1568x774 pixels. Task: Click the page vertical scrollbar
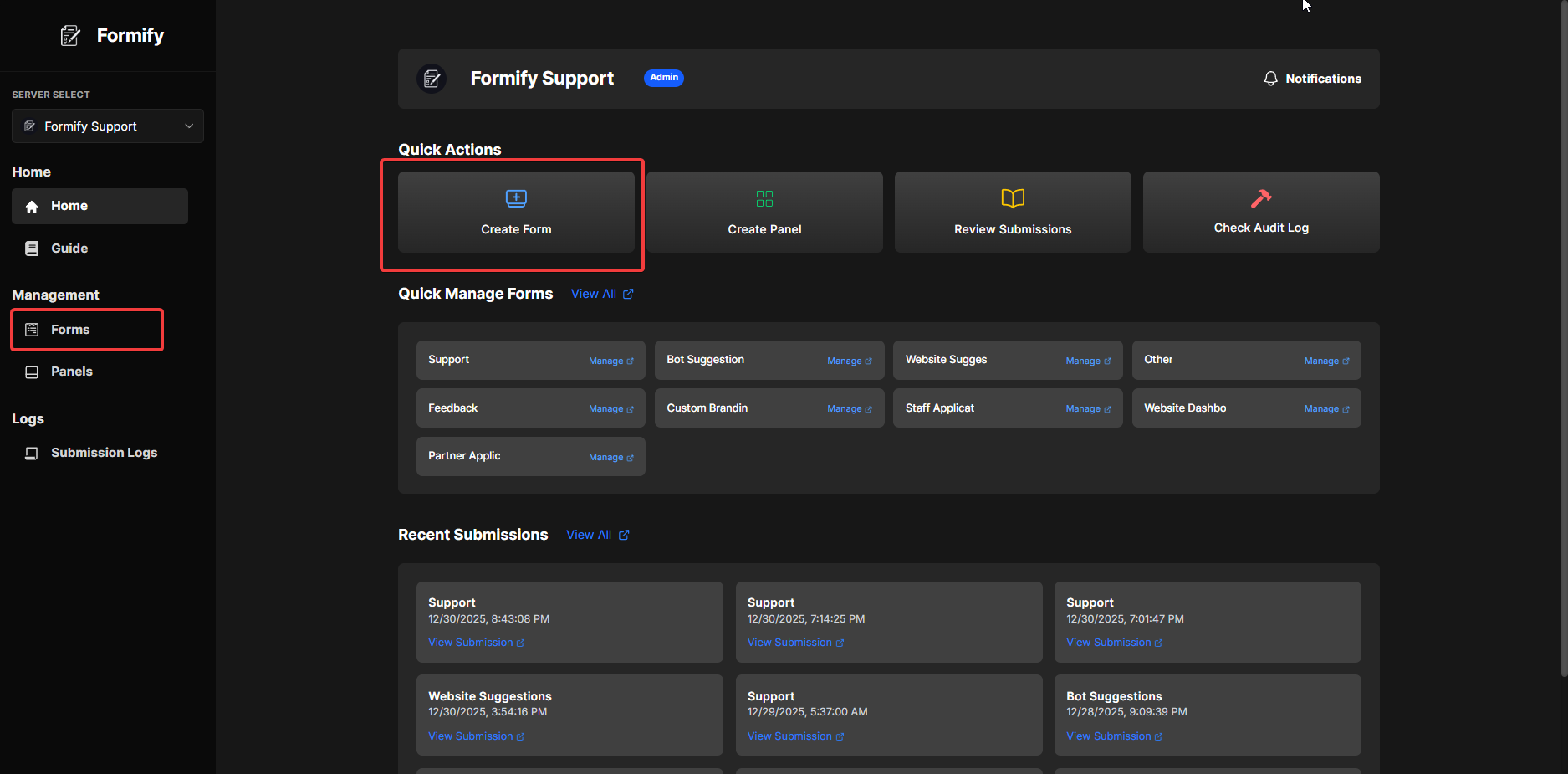tap(1563, 335)
